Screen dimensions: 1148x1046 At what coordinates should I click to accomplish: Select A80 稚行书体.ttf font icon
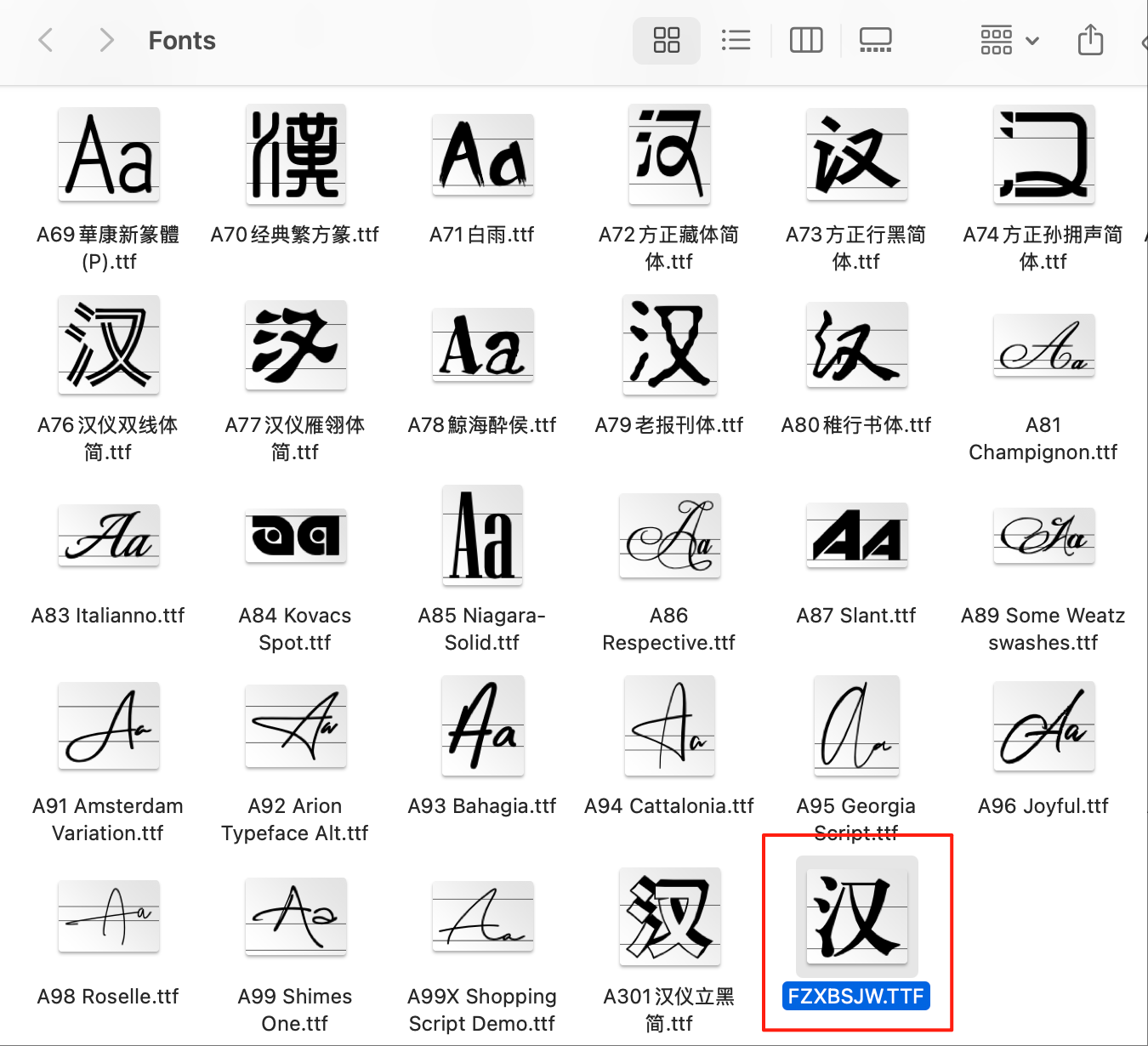point(857,345)
